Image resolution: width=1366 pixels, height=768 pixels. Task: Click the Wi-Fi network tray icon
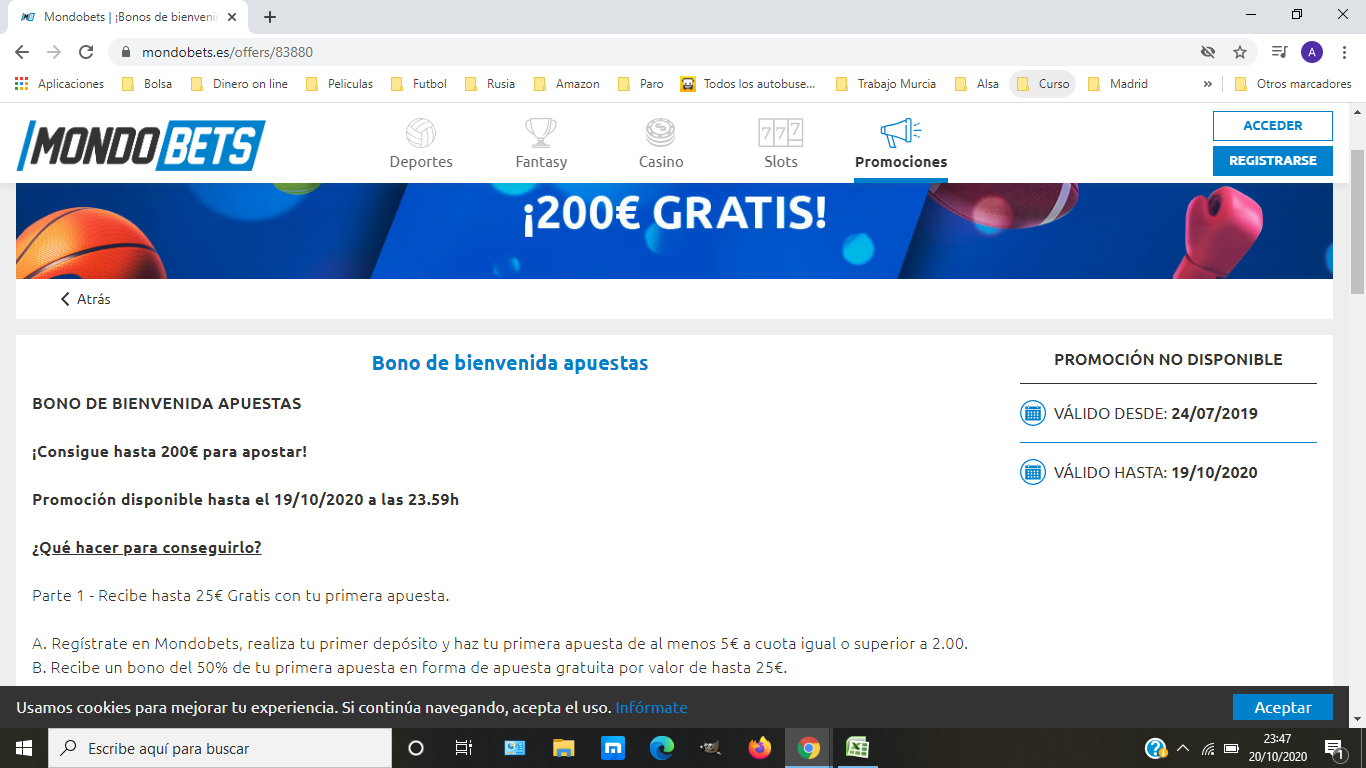pyautogui.click(x=1208, y=748)
